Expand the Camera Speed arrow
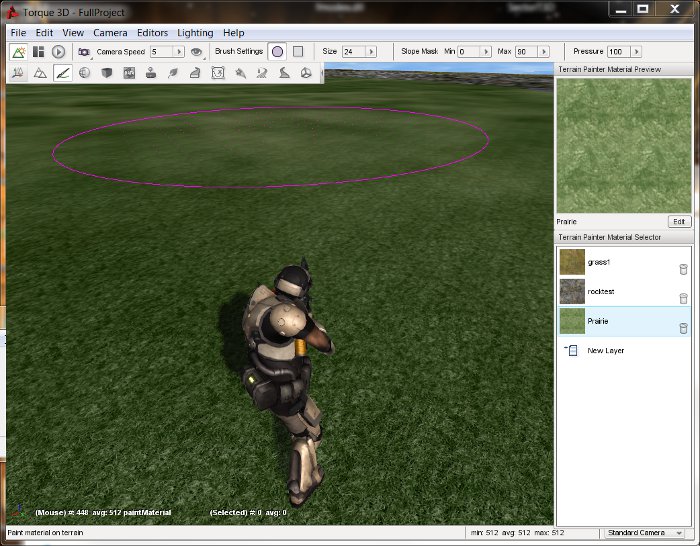Image resolution: width=700 pixels, height=546 pixels. [x=179, y=51]
